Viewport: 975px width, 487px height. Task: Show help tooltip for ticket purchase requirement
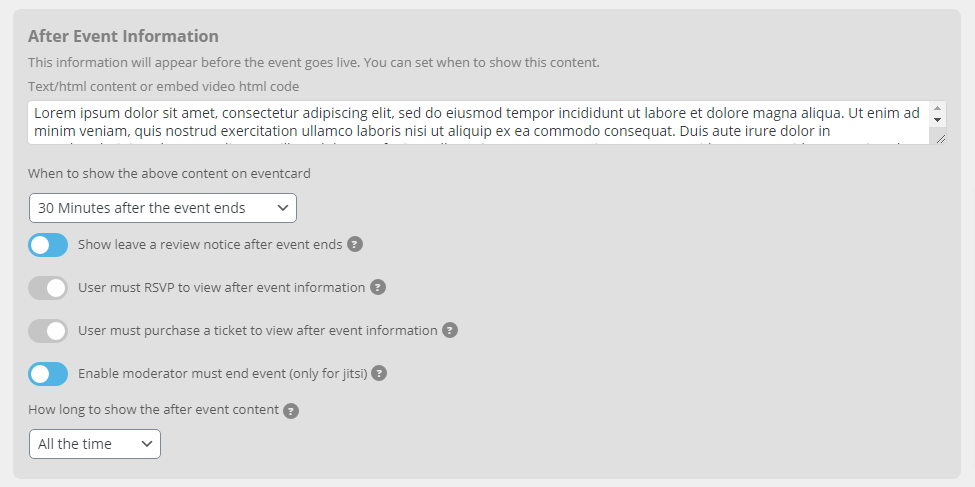(450, 330)
